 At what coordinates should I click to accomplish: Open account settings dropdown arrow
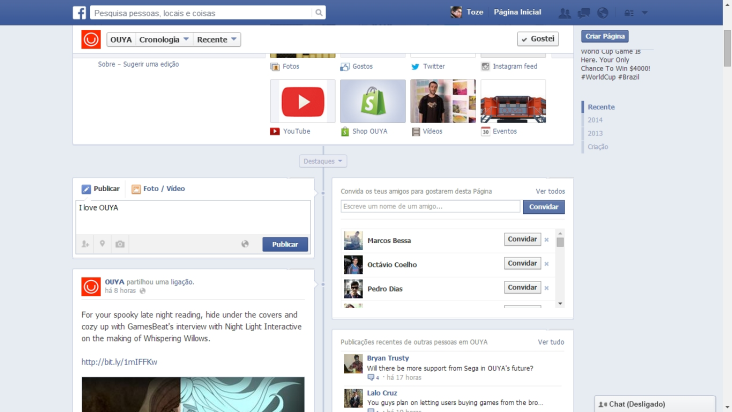(645, 13)
